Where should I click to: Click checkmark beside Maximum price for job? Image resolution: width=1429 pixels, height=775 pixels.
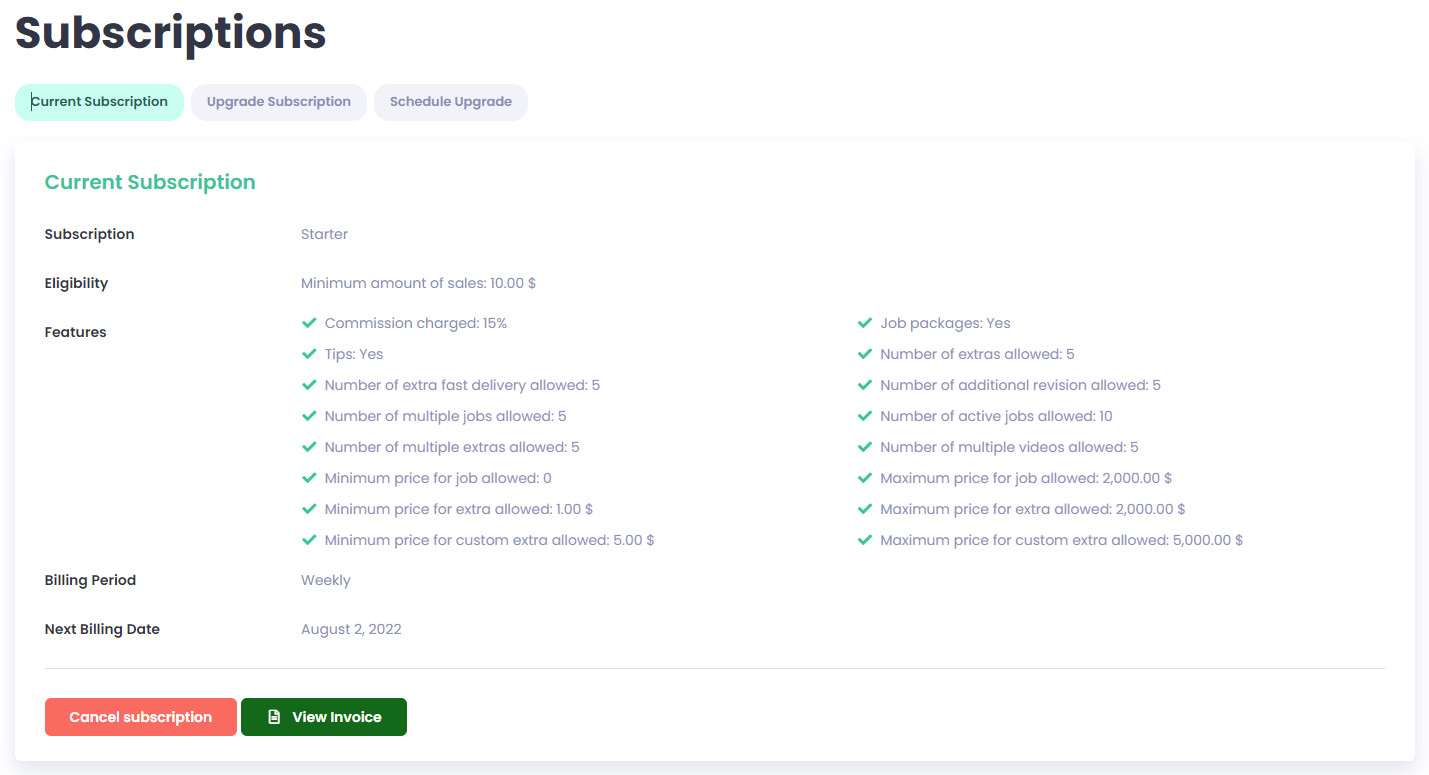(865, 478)
